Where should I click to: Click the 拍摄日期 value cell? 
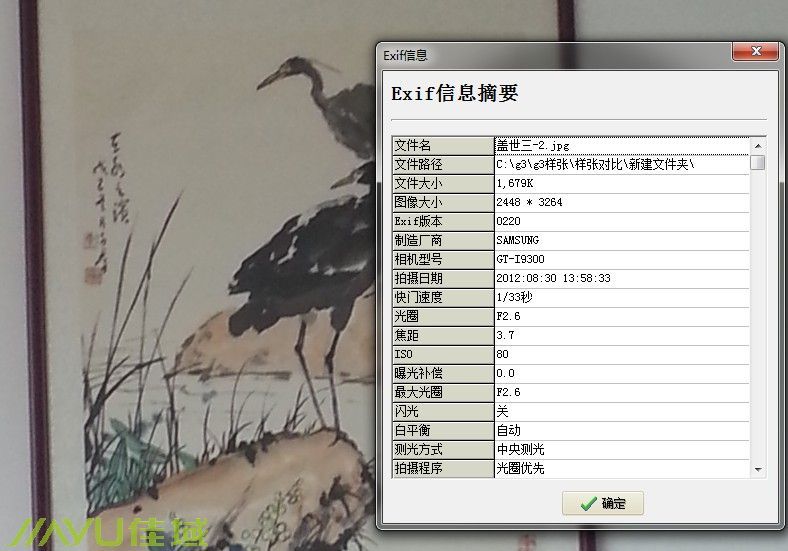point(622,279)
